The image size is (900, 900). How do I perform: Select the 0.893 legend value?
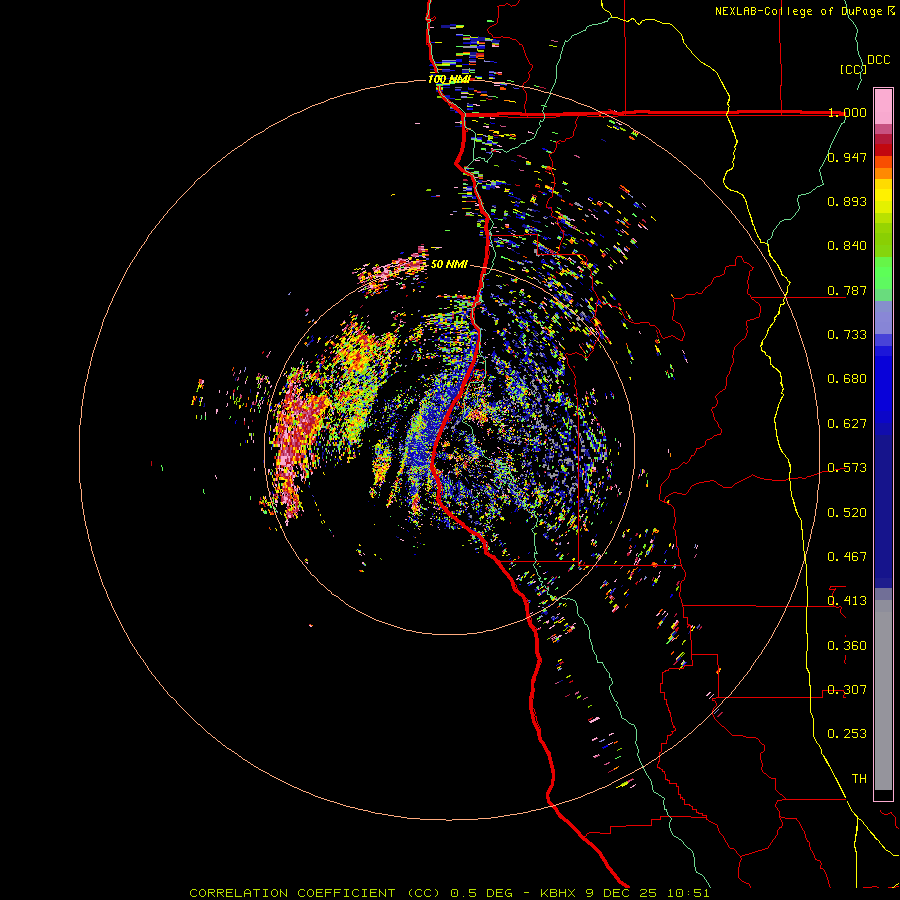coord(847,201)
